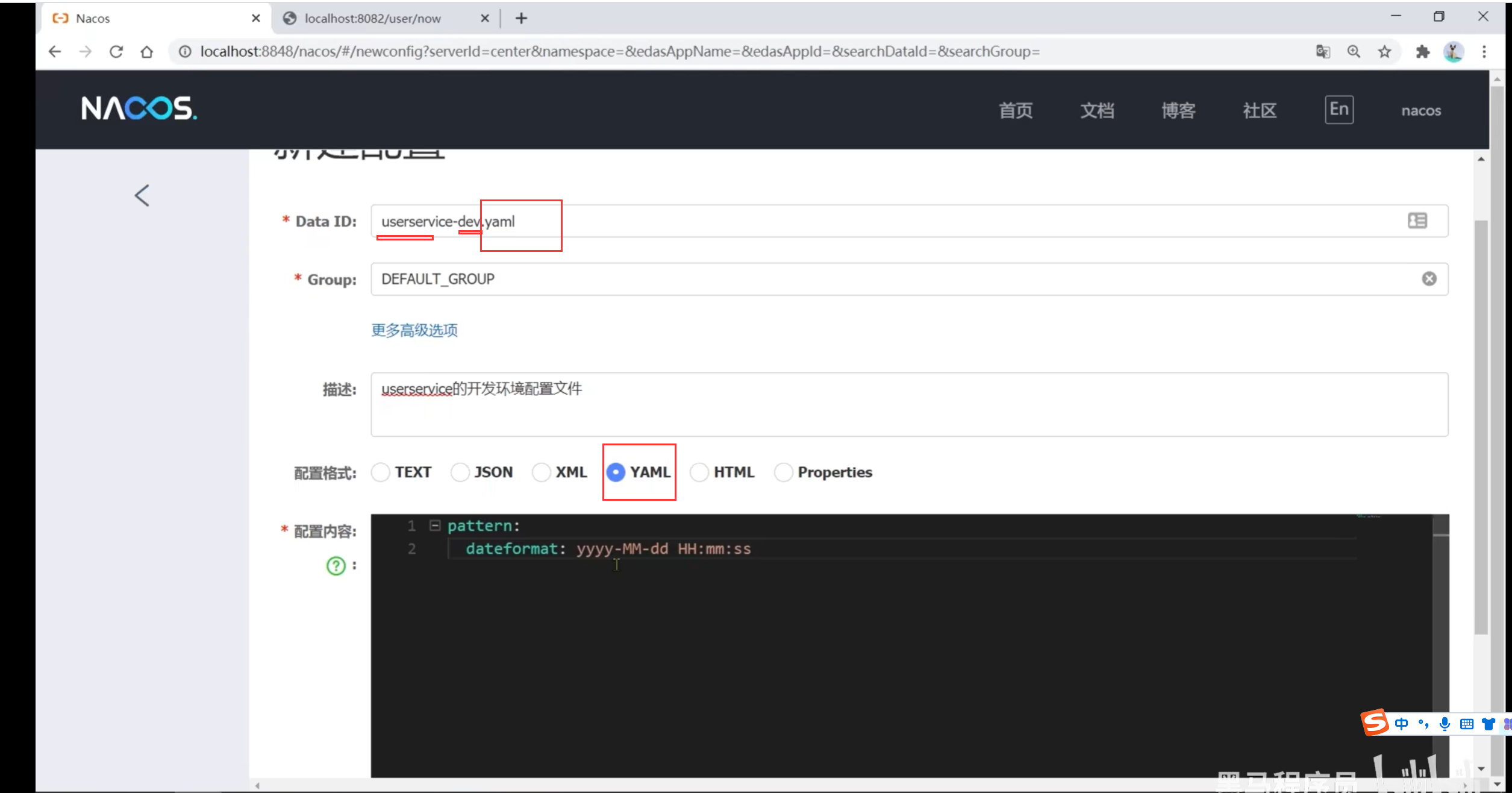Select the Properties format radio button
Viewport: 1512px width, 793px height.
[783, 472]
